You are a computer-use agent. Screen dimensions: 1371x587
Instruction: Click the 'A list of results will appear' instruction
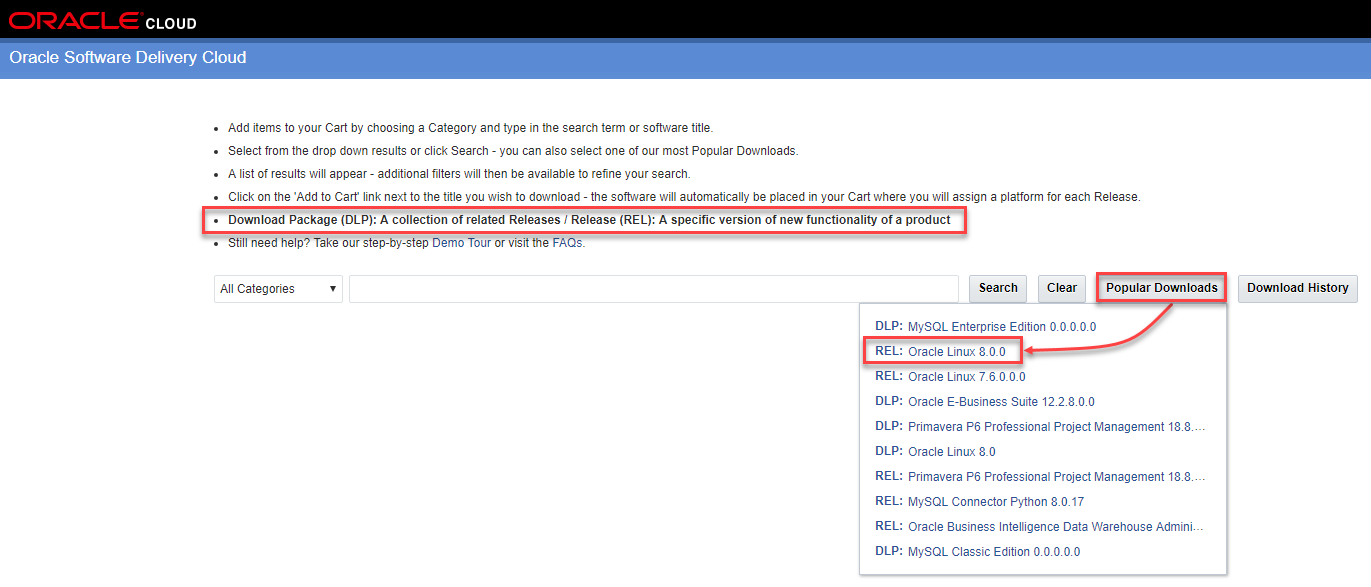[459, 174]
